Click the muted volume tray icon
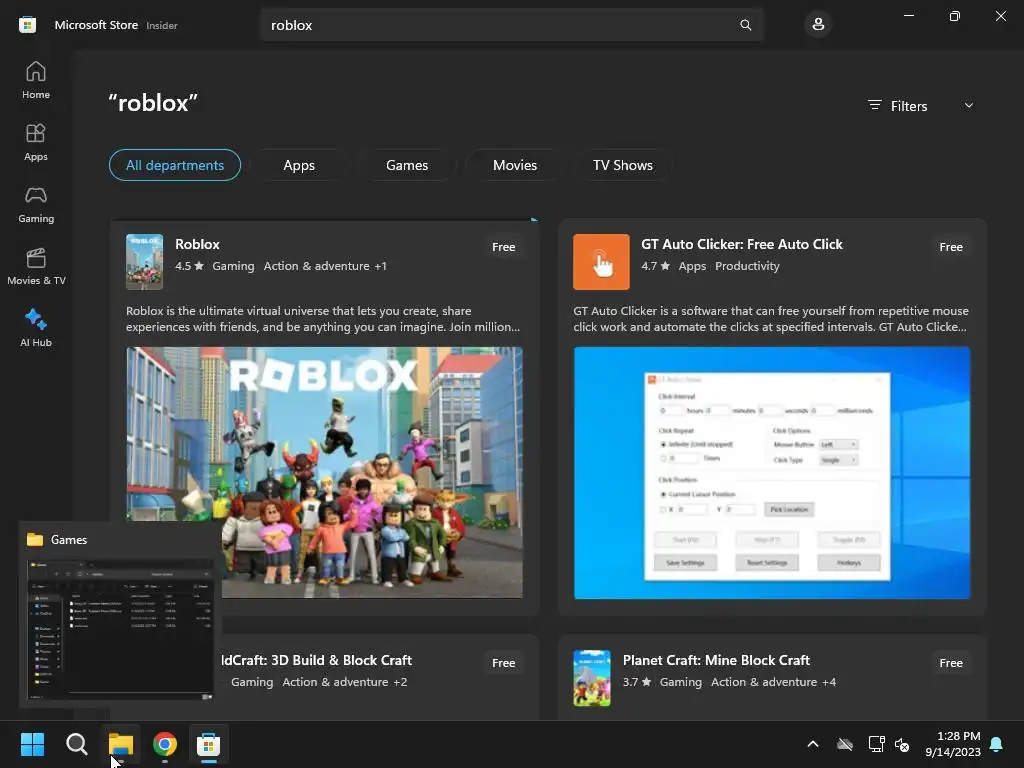Screen dimensions: 1024x768 coord(902,744)
